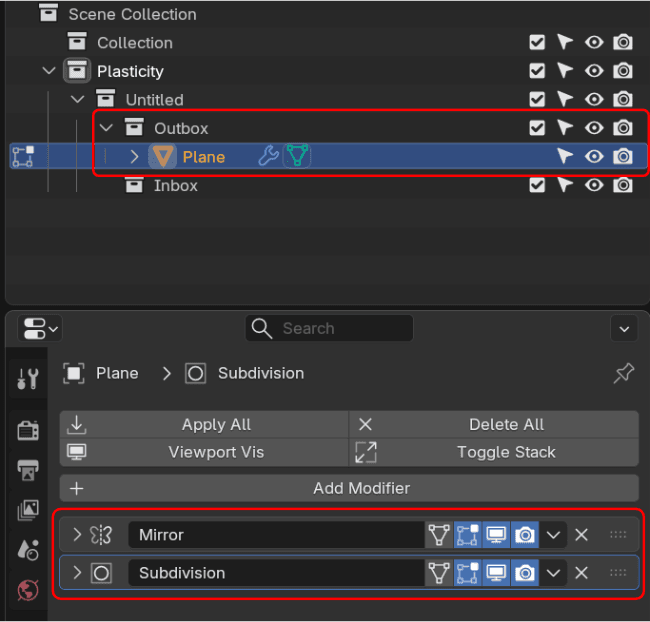Open the Render properties tab
650x622 pixels.
tap(28, 430)
